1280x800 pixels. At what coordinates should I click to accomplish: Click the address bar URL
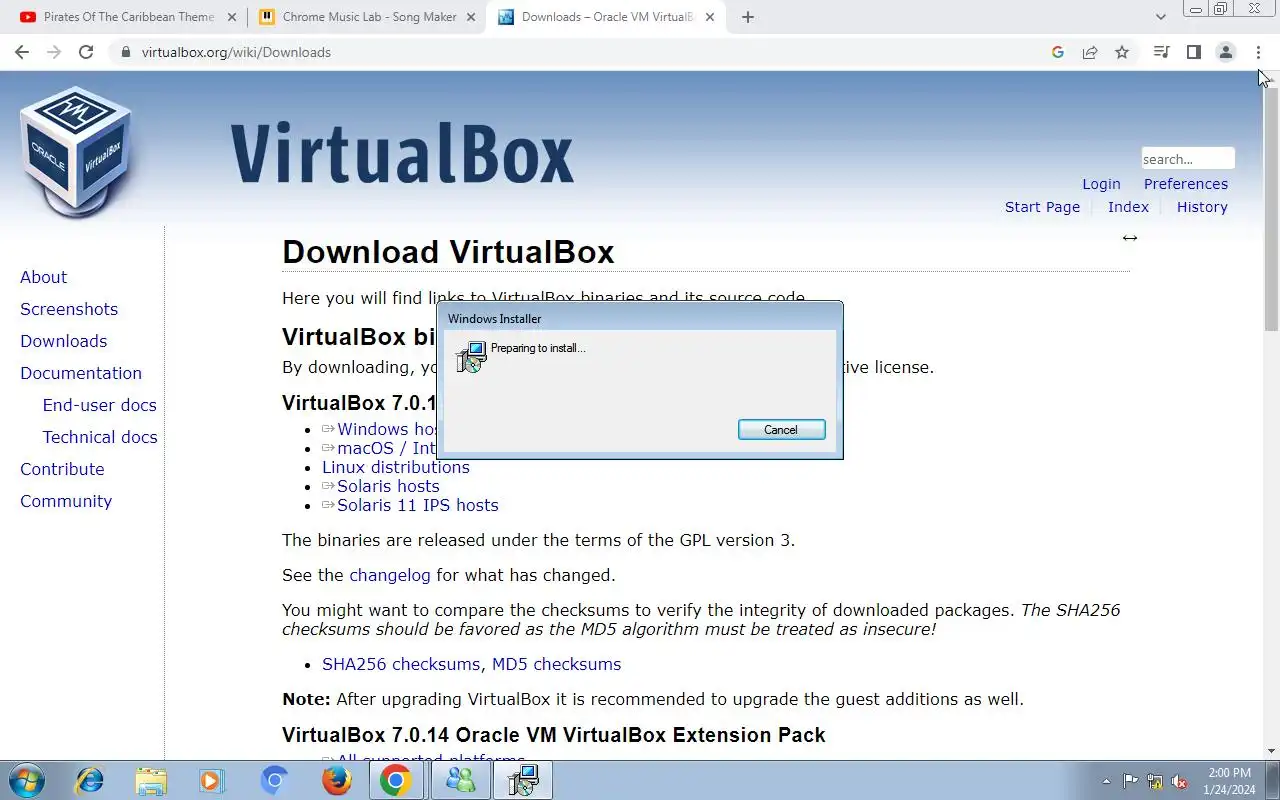coord(236,52)
